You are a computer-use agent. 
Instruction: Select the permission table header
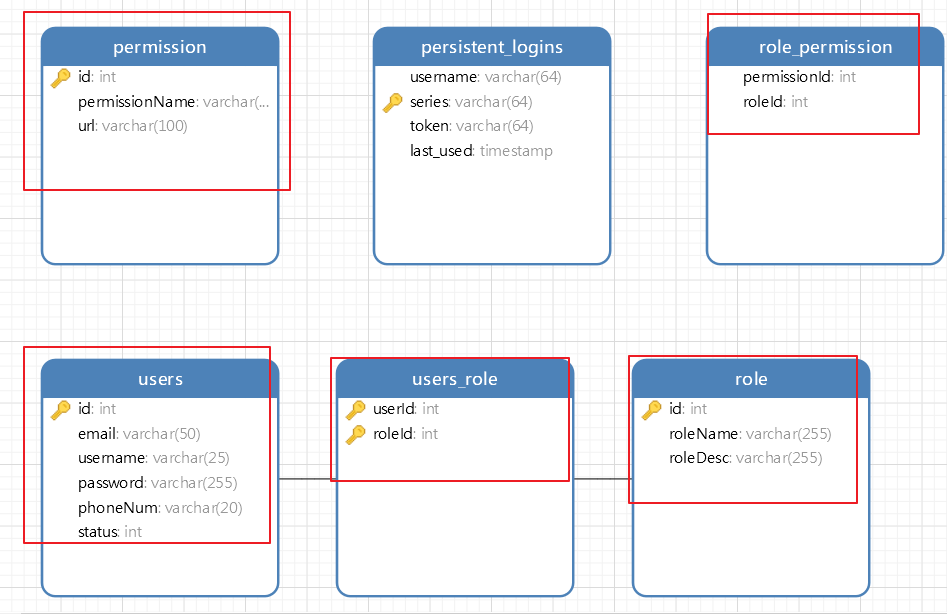pos(160,46)
